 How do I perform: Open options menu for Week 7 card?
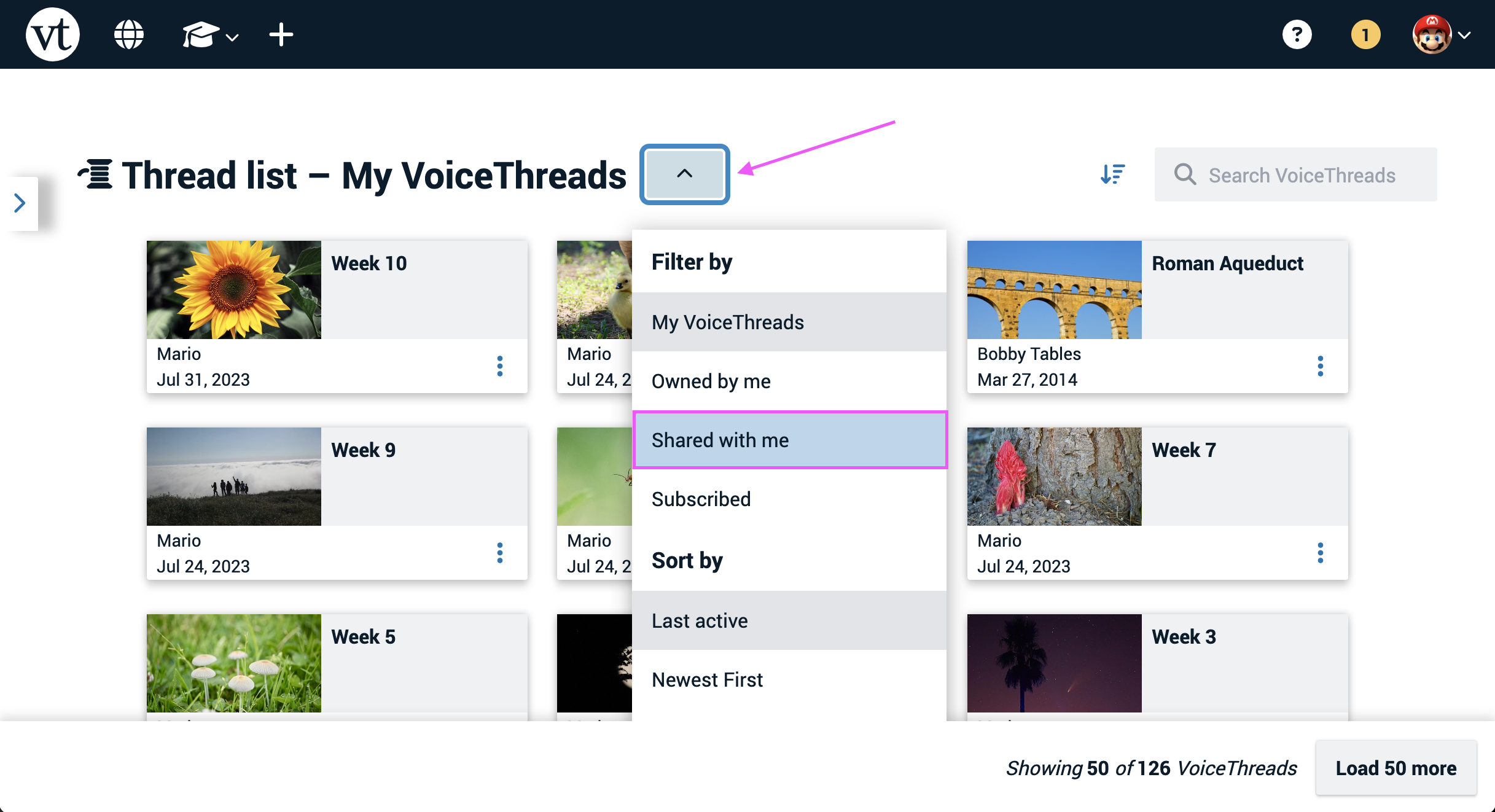[1321, 553]
